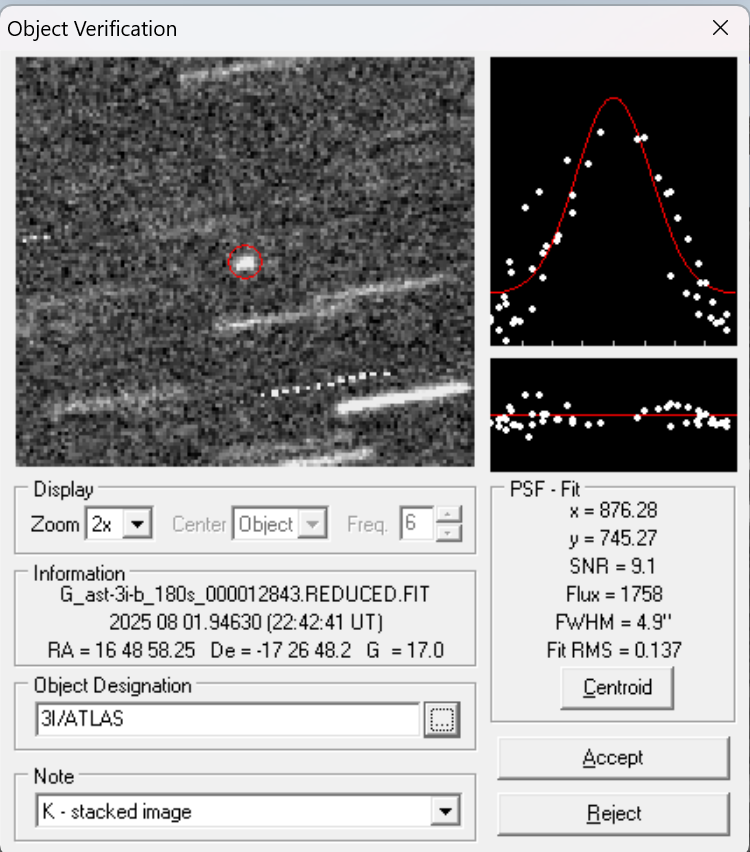Click the red-circled object in the image
Image resolution: width=750 pixels, height=852 pixels.
(245, 262)
